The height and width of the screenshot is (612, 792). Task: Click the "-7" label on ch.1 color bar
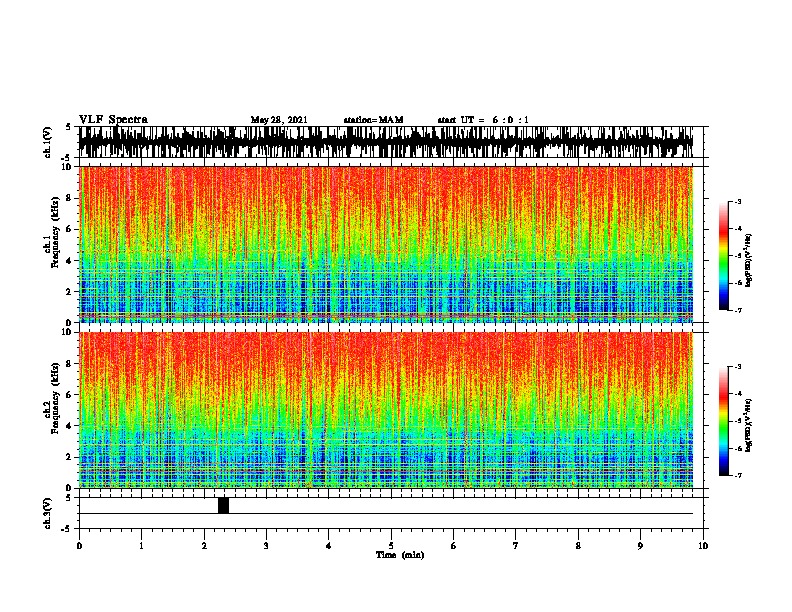(738, 310)
